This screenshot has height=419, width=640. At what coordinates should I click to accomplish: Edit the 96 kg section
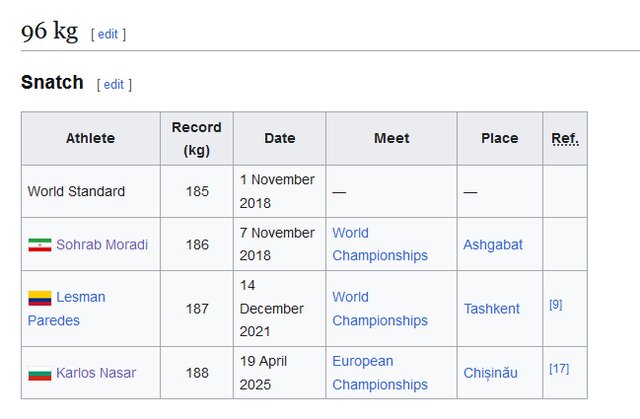[108, 34]
